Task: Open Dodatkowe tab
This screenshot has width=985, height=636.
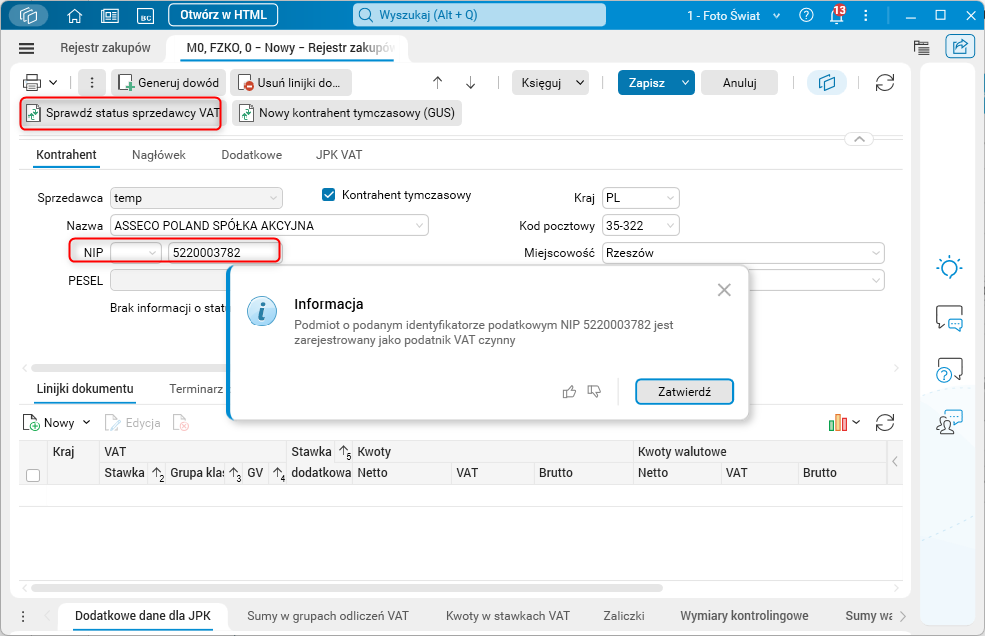Action: point(251,155)
